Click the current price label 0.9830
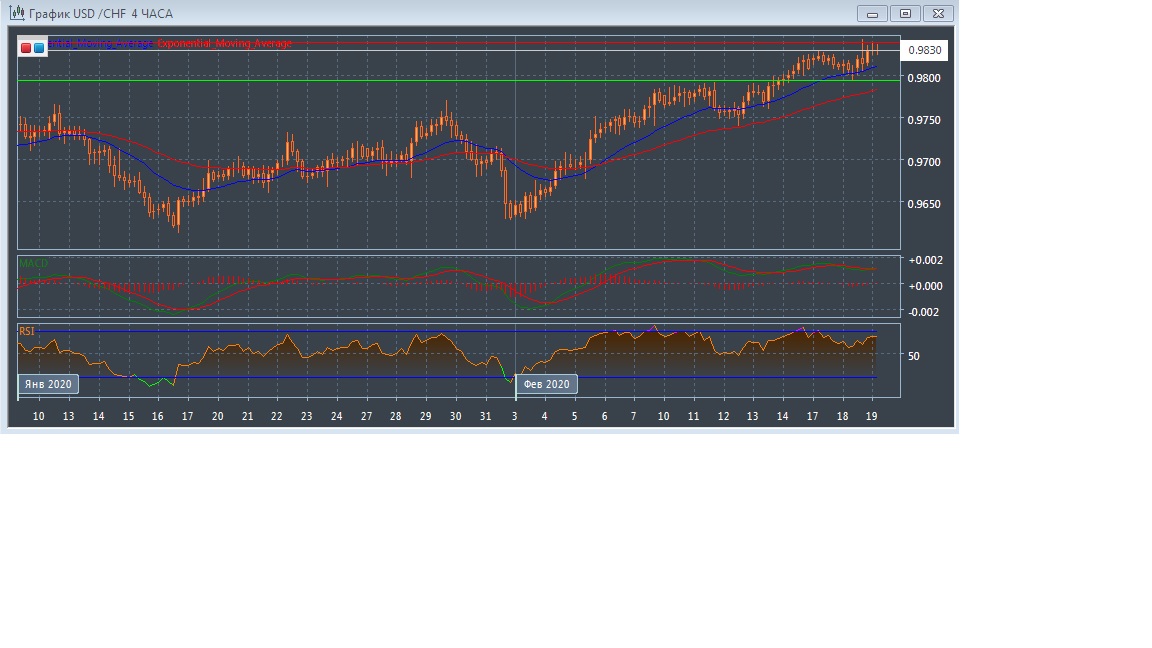The height and width of the screenshot is (648, 1152). tap(924, 50)
